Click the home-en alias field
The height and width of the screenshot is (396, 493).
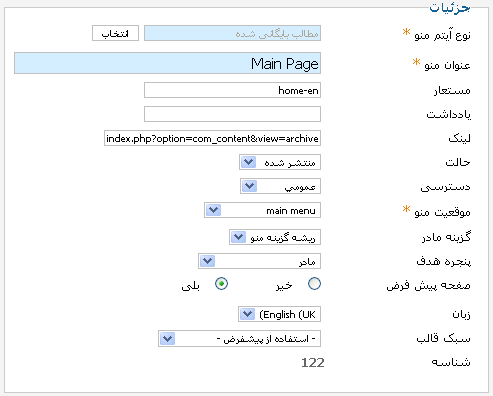coord(232,90)
